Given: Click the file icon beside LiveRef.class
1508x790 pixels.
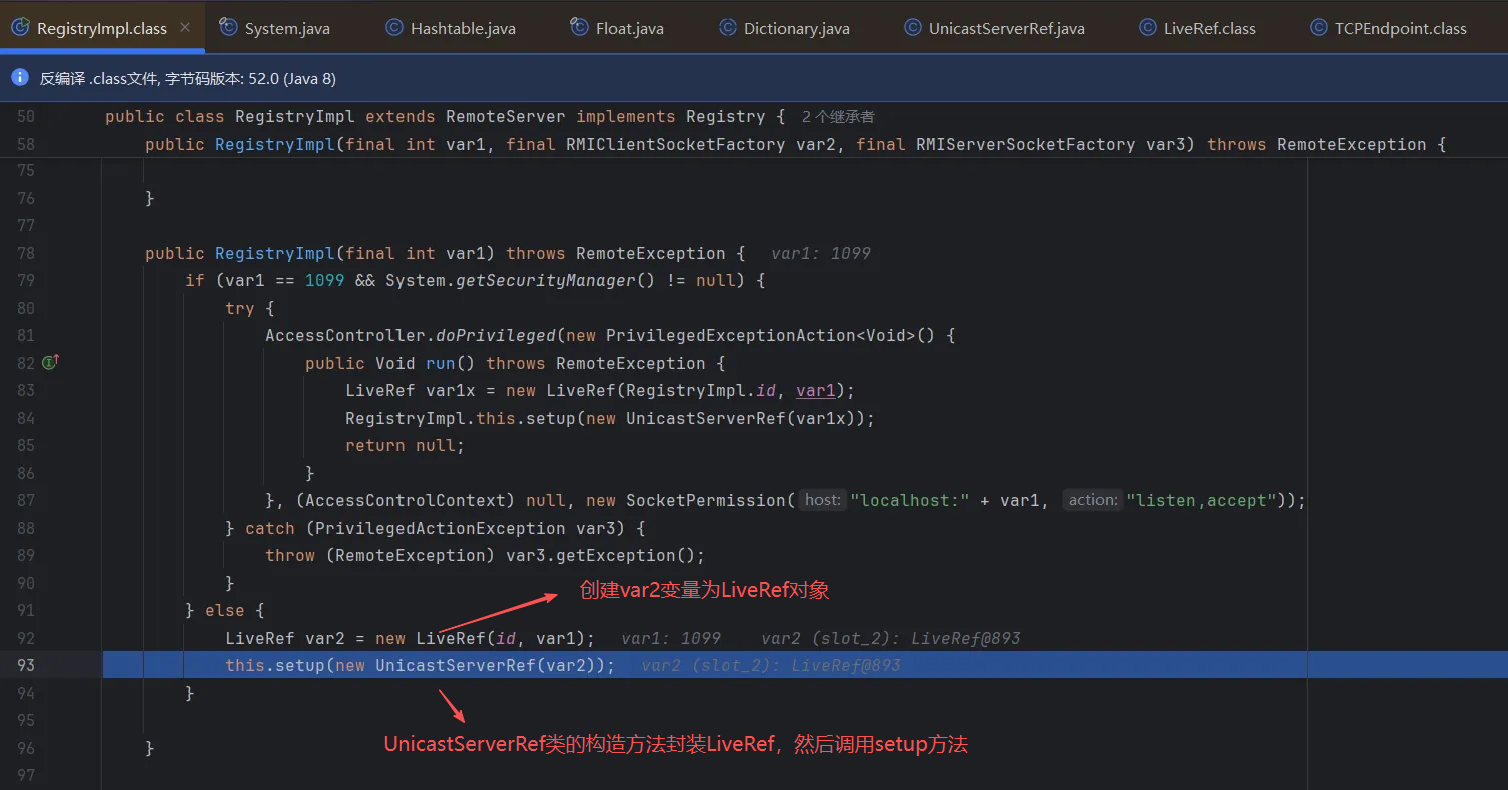Looking at the screenshot, I should (1147, 28).
